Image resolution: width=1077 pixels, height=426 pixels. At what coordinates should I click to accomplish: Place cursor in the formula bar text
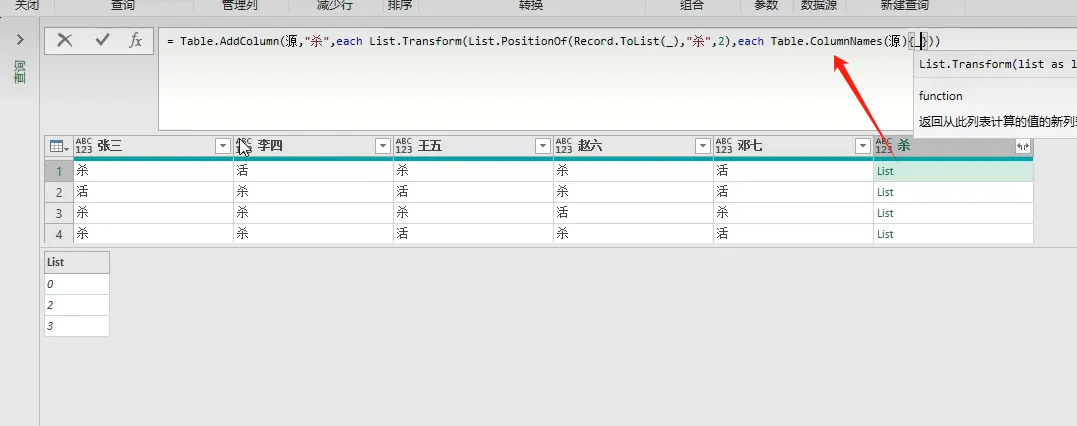tap(553, 41)
